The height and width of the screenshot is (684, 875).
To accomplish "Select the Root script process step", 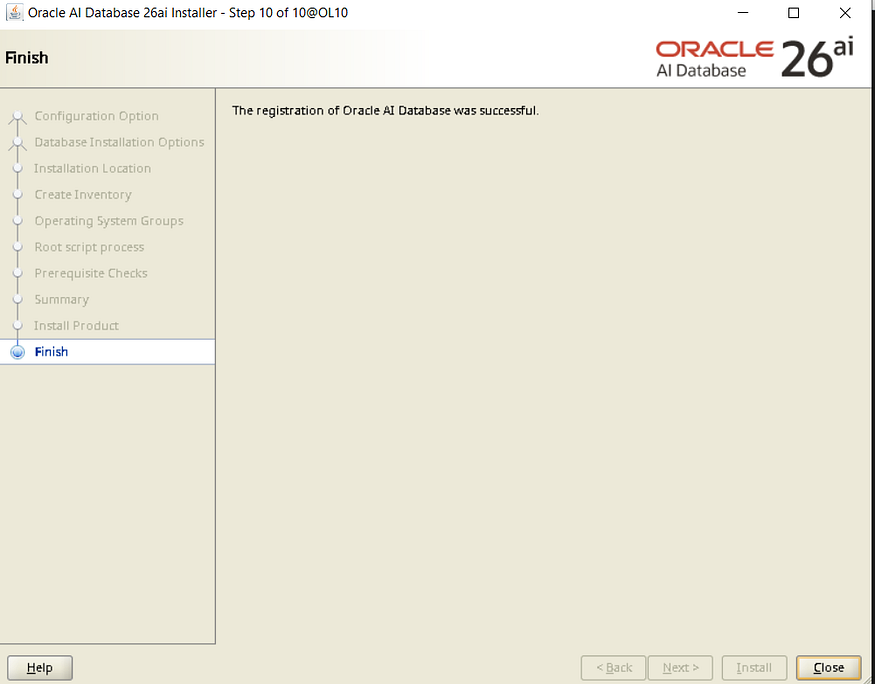I will click(x=89, y=247).
